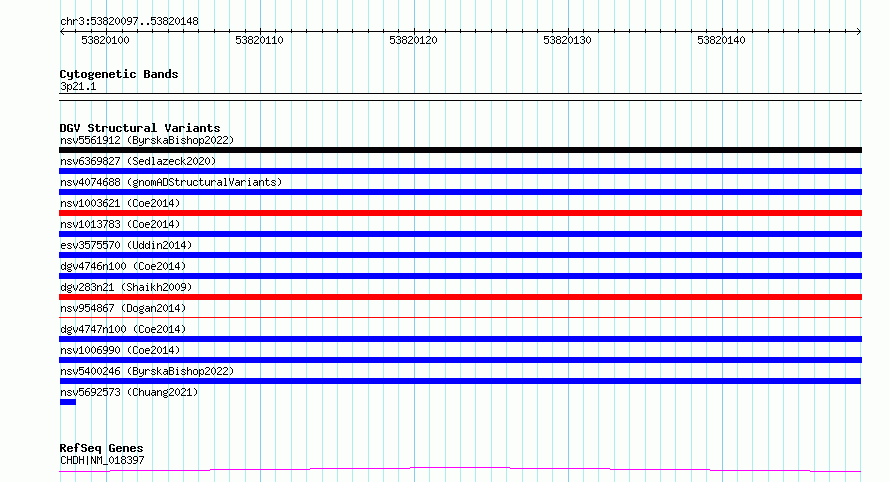The image size is (890, 482).
Task: Click the red bar for dgv283n21
Action: tap(460, 297)
